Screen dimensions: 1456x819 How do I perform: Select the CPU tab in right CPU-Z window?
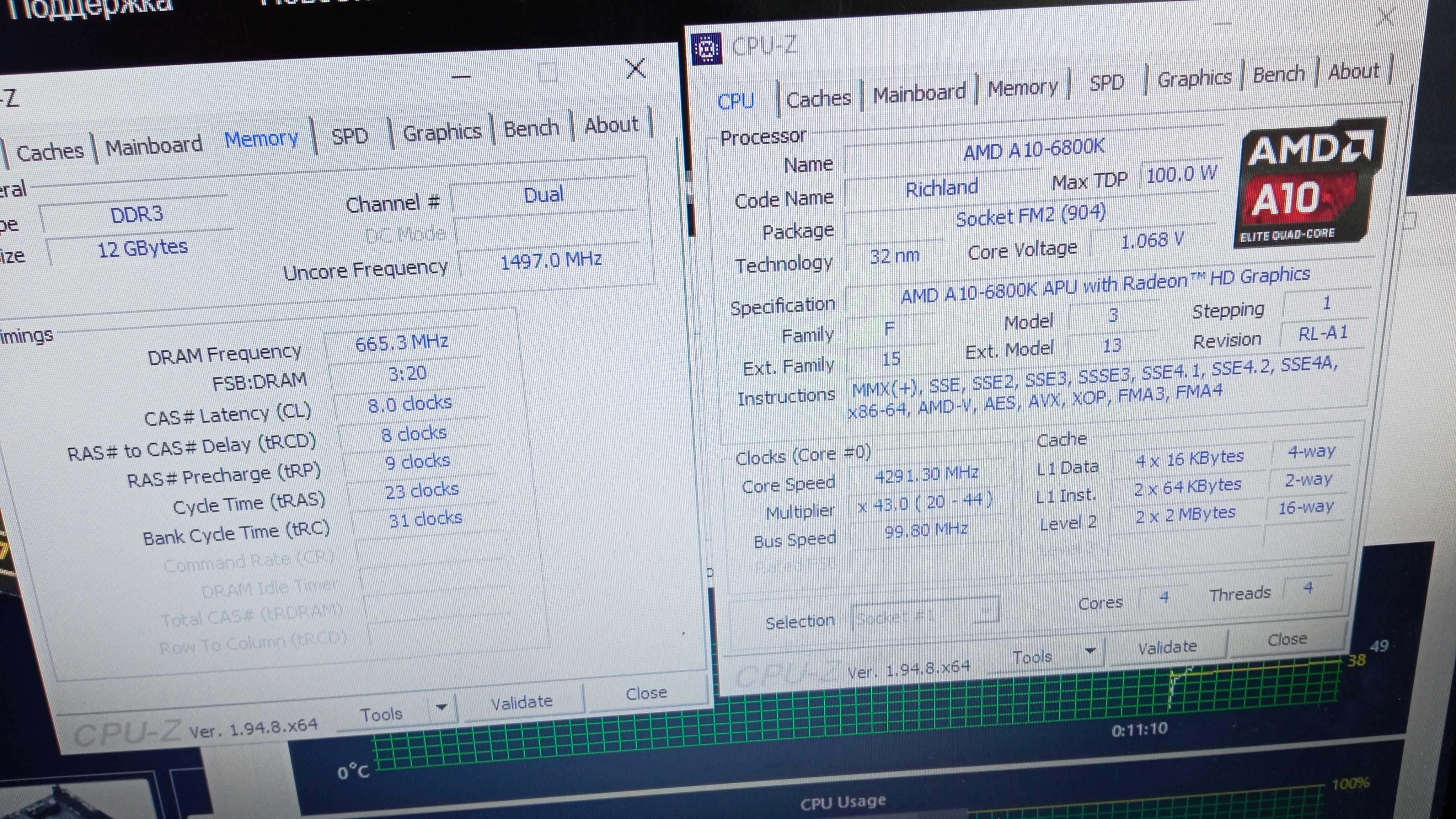[x=735, y=101]
